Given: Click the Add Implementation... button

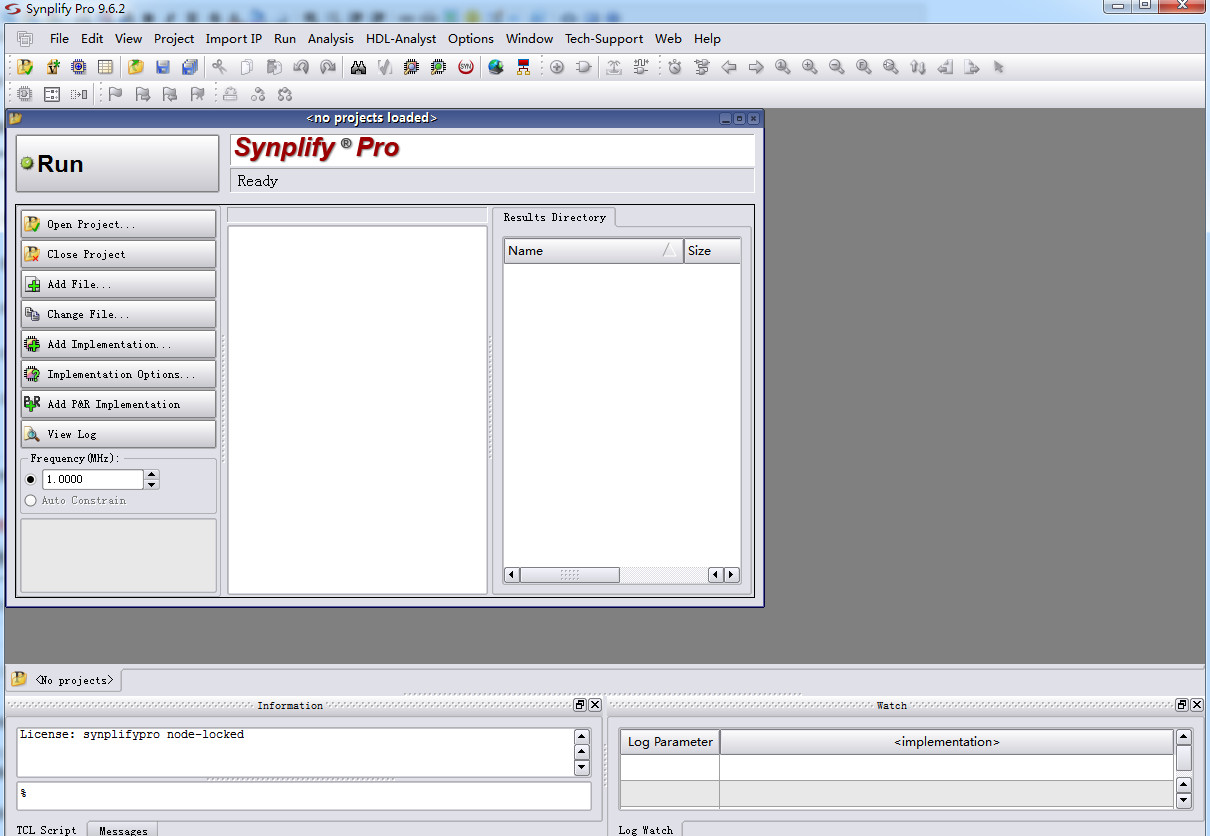Looking at the screenshot, I should coord(118,344).
